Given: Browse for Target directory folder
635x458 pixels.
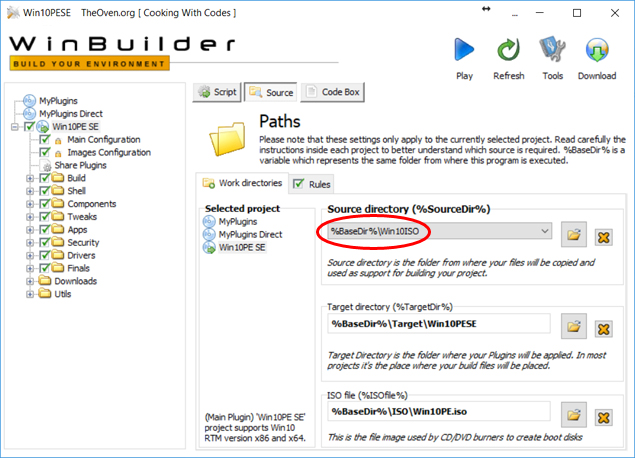Looking at the screenshot, I should tap(574, 326).
